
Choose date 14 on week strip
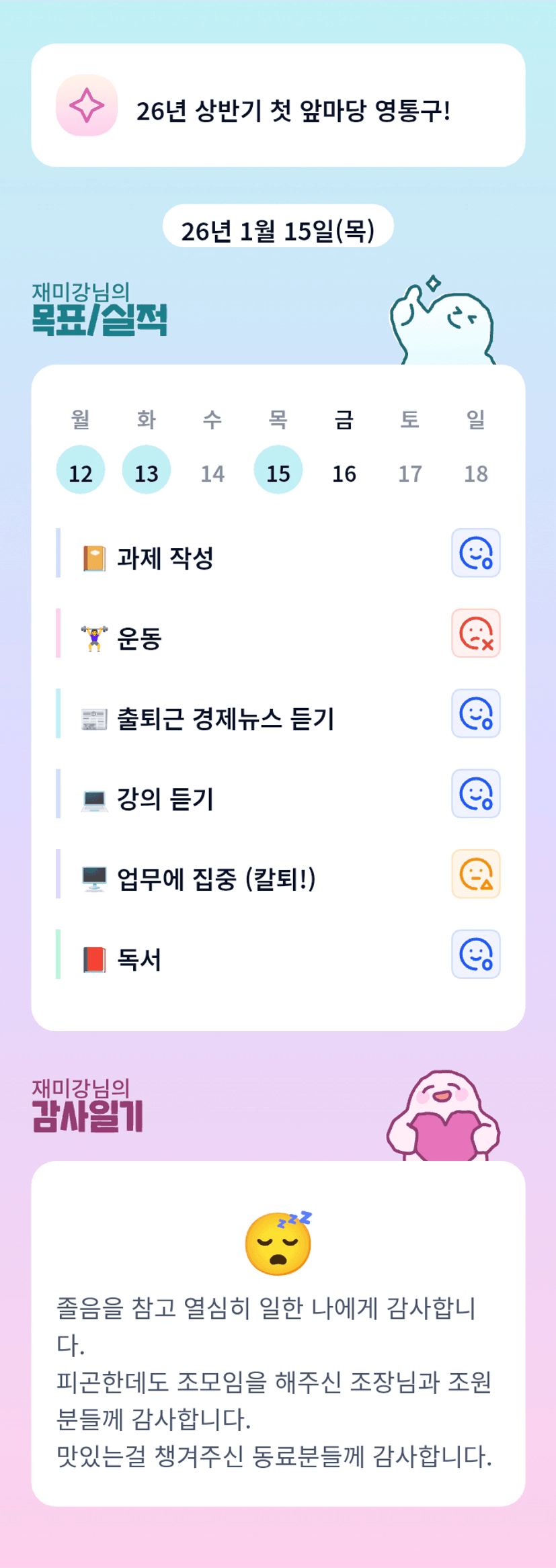(212, 473)
